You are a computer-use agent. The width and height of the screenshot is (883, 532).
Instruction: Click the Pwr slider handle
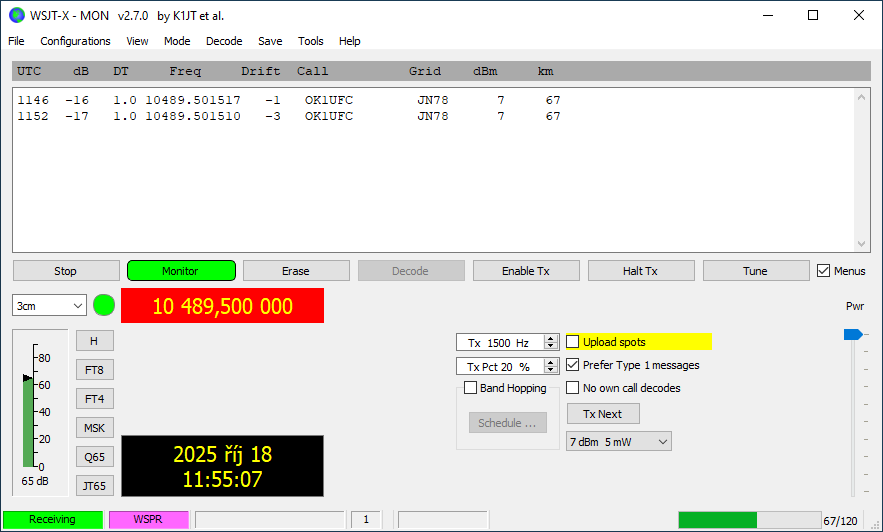[852, 334]
